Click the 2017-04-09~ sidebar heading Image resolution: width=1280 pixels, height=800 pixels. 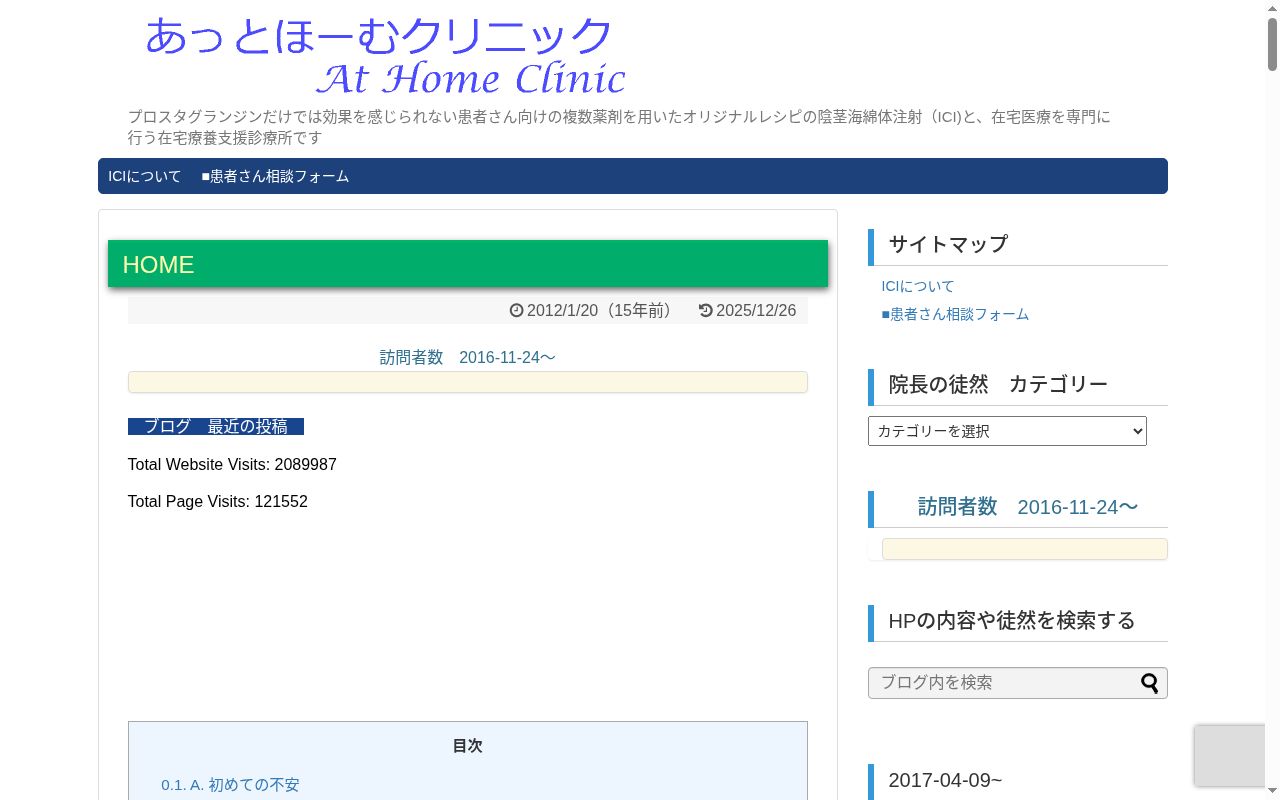point(945,780)
